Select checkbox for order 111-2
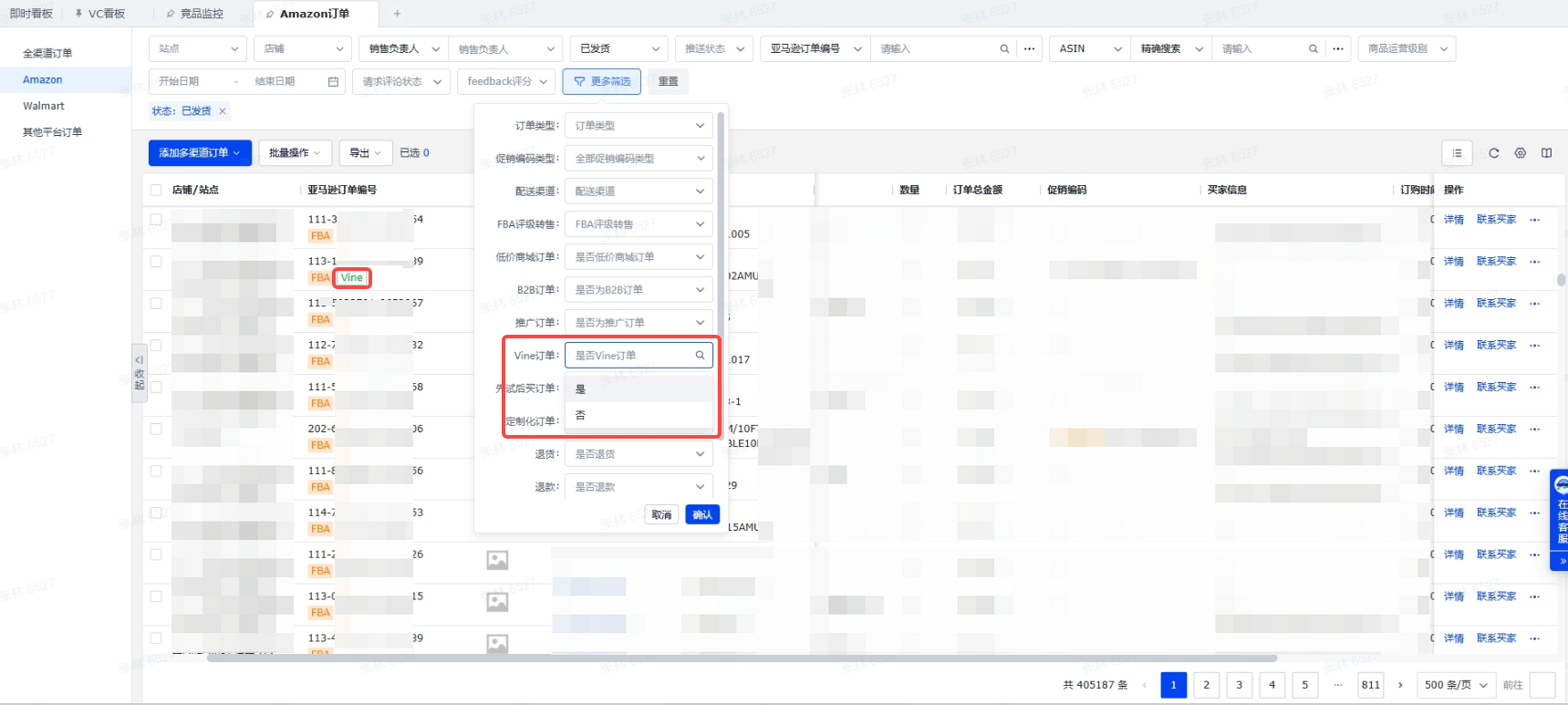Image resolution: width=1568 pixels, height=705 pixels. click(156, 555)
